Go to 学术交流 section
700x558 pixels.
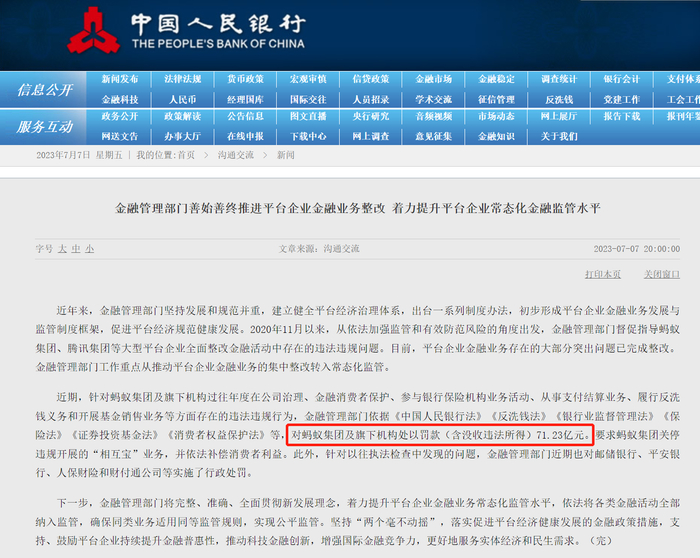[x=433, y=100]
